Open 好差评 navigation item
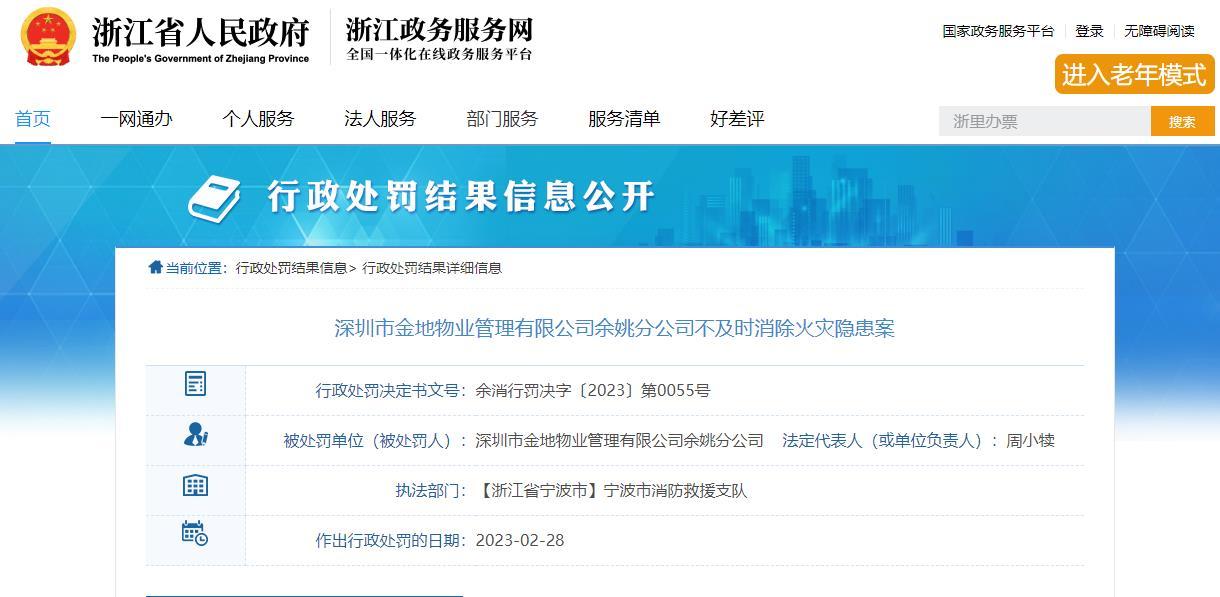Screen dimensions: 1220x597 [737, 119]
